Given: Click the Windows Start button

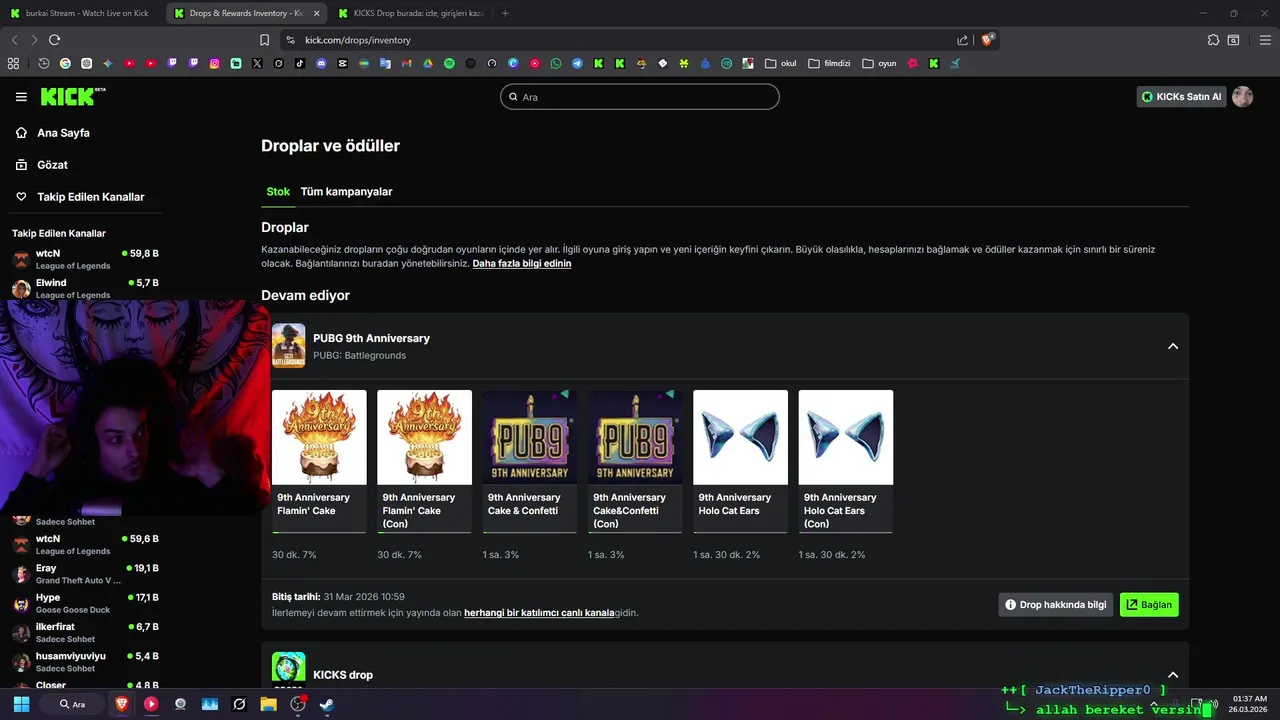Looking at the screenshot, I should 21,704.
